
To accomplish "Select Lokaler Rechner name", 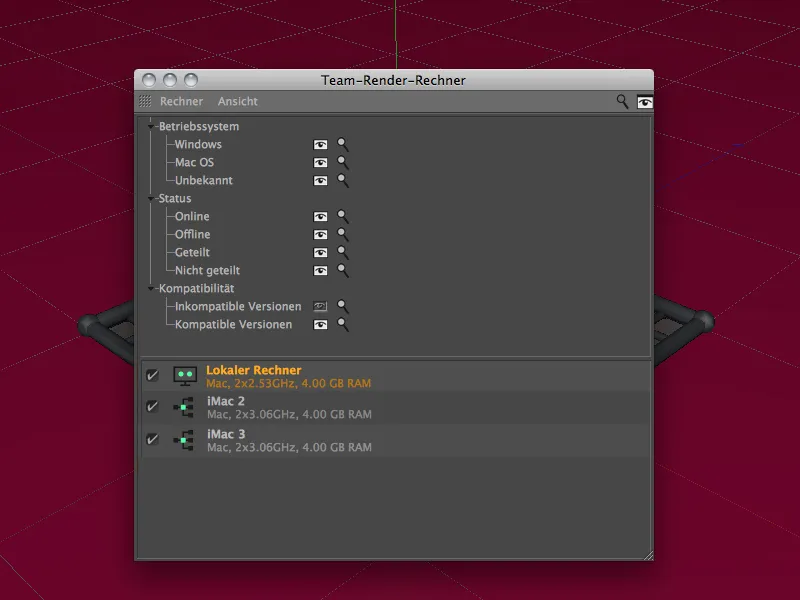I will pos(254,370).
